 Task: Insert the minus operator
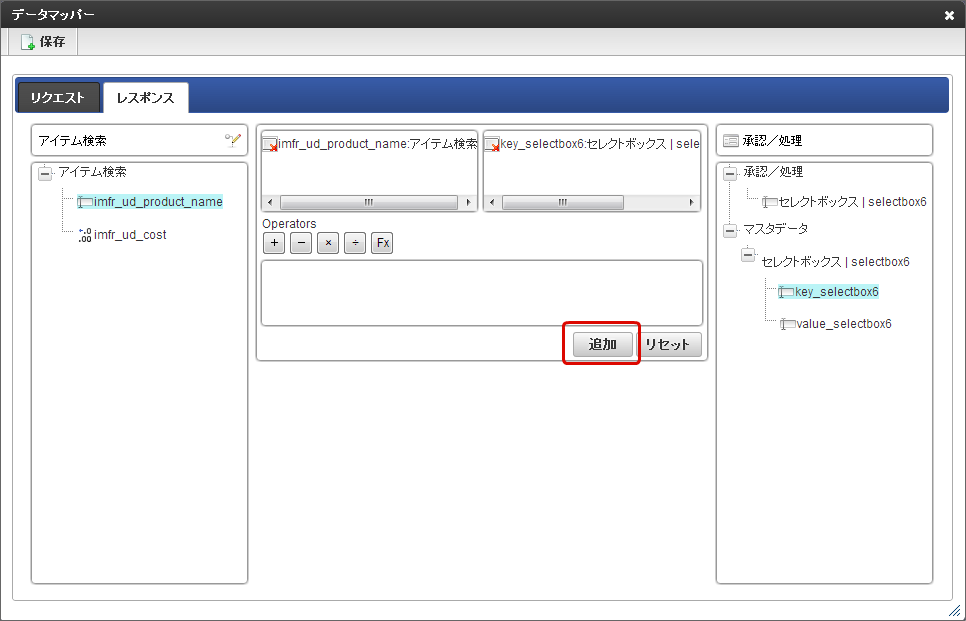click(x=301, y=243)
